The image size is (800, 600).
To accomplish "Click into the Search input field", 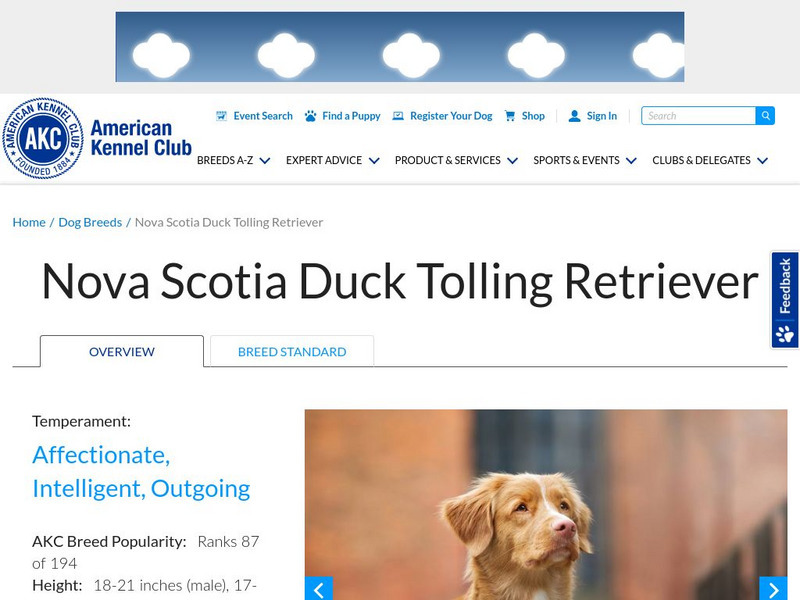I will (698, 116).
